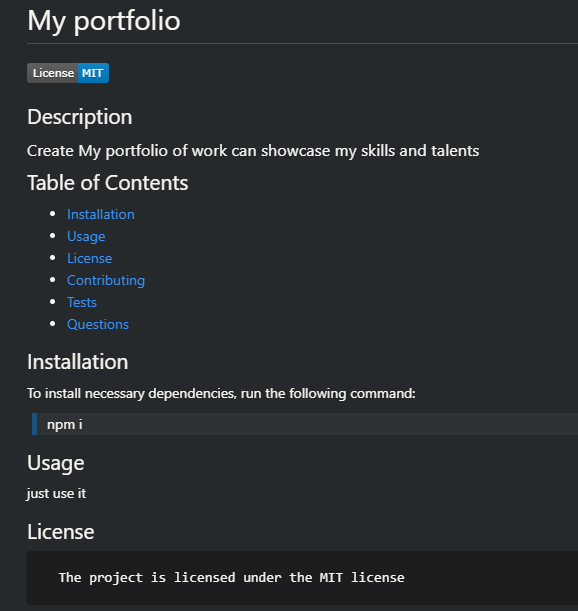
Task: Click the License section heading
Action: [61, 532]
